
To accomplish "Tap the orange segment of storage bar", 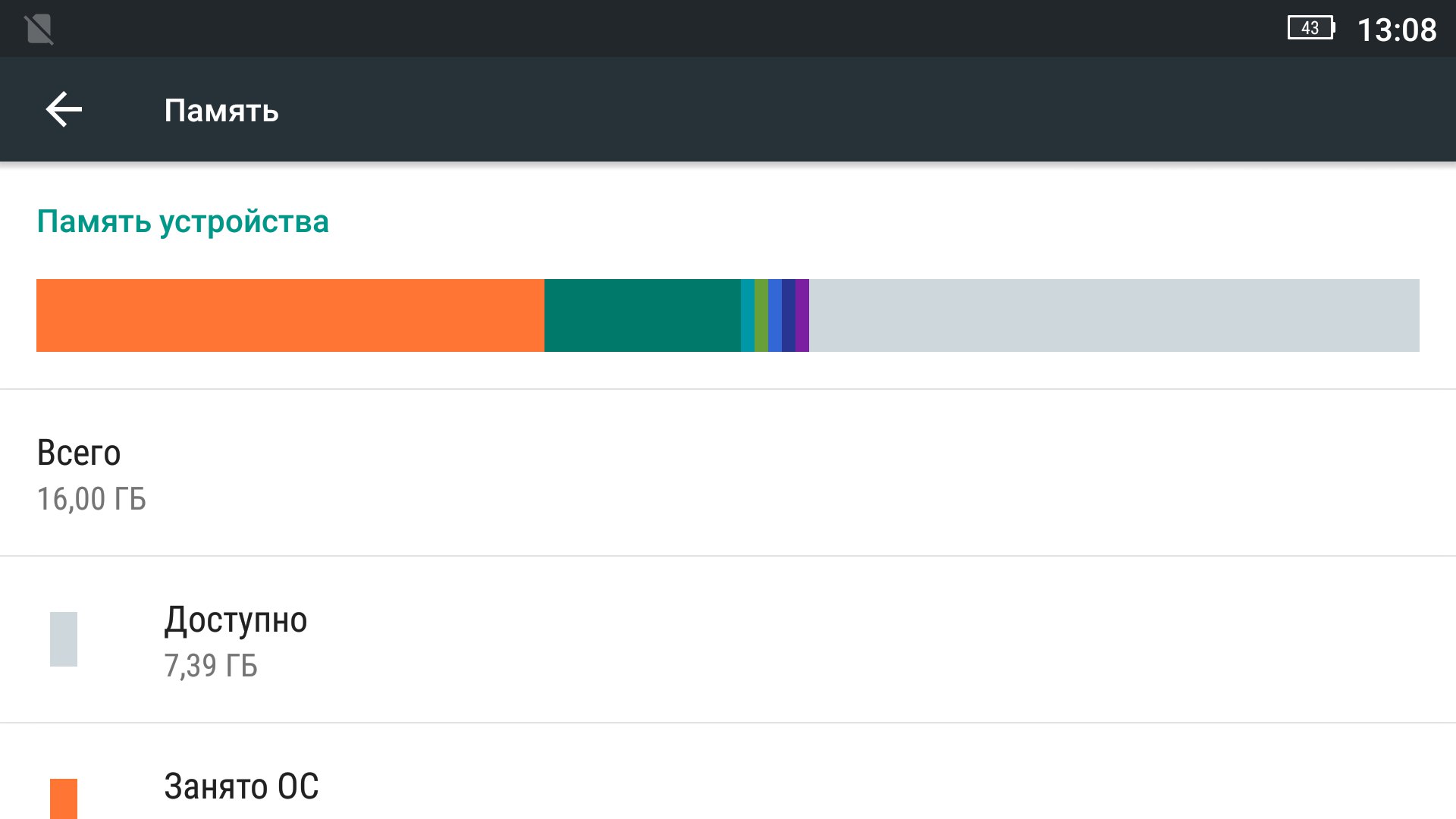I will (x=290, y=315).
